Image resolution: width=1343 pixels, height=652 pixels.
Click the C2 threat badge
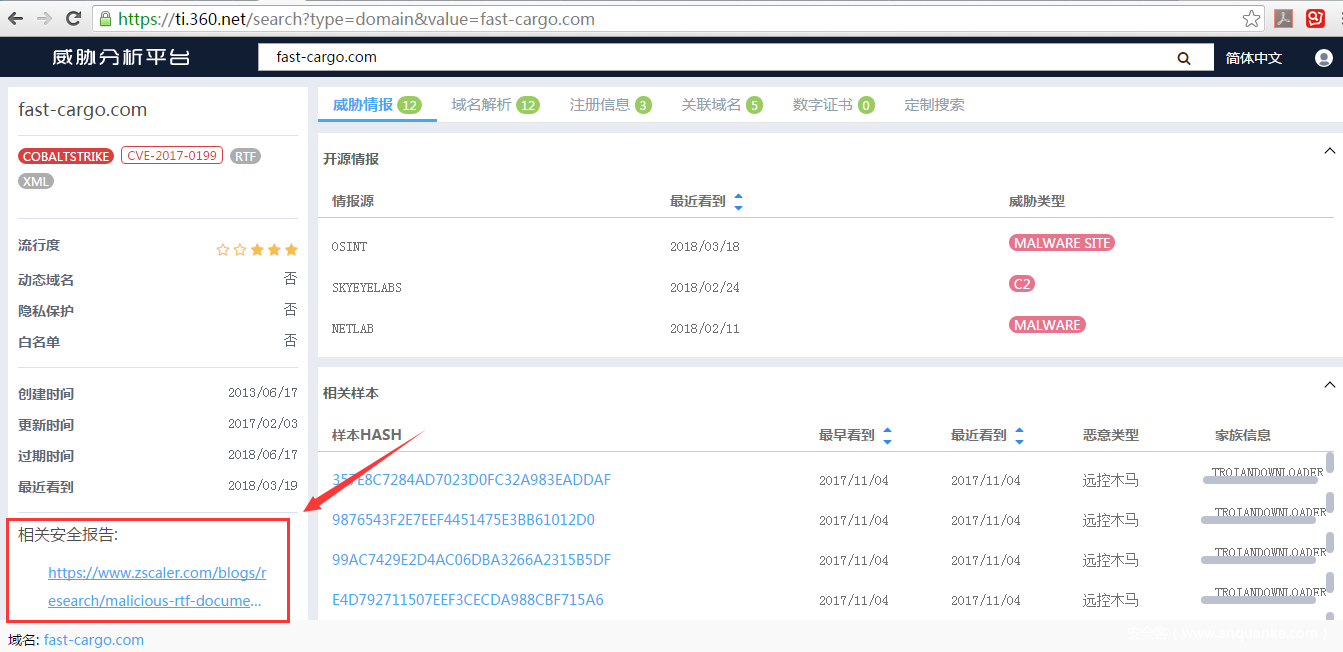(x=1022, y=284)
